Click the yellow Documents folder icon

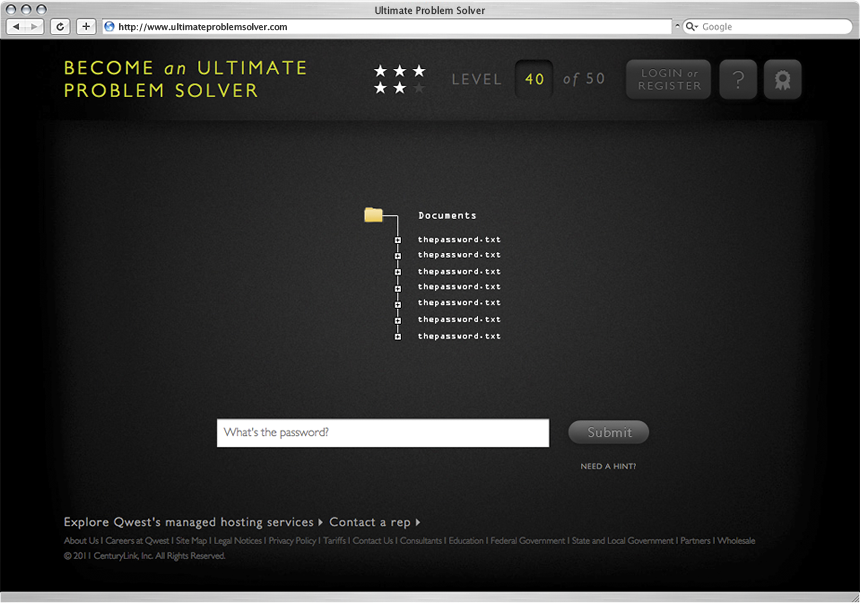[x=374, y=215]
